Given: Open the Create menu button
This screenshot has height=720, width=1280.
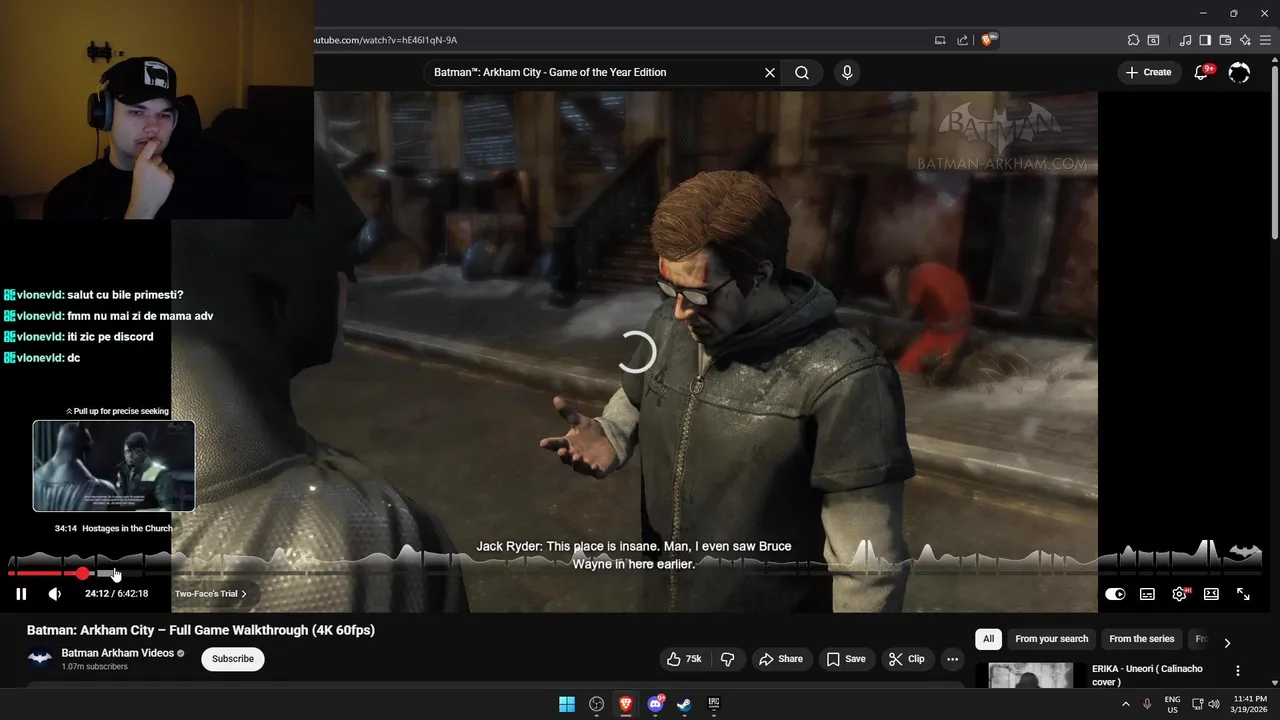Looking at the screenshot, I should coord(1148,72).
